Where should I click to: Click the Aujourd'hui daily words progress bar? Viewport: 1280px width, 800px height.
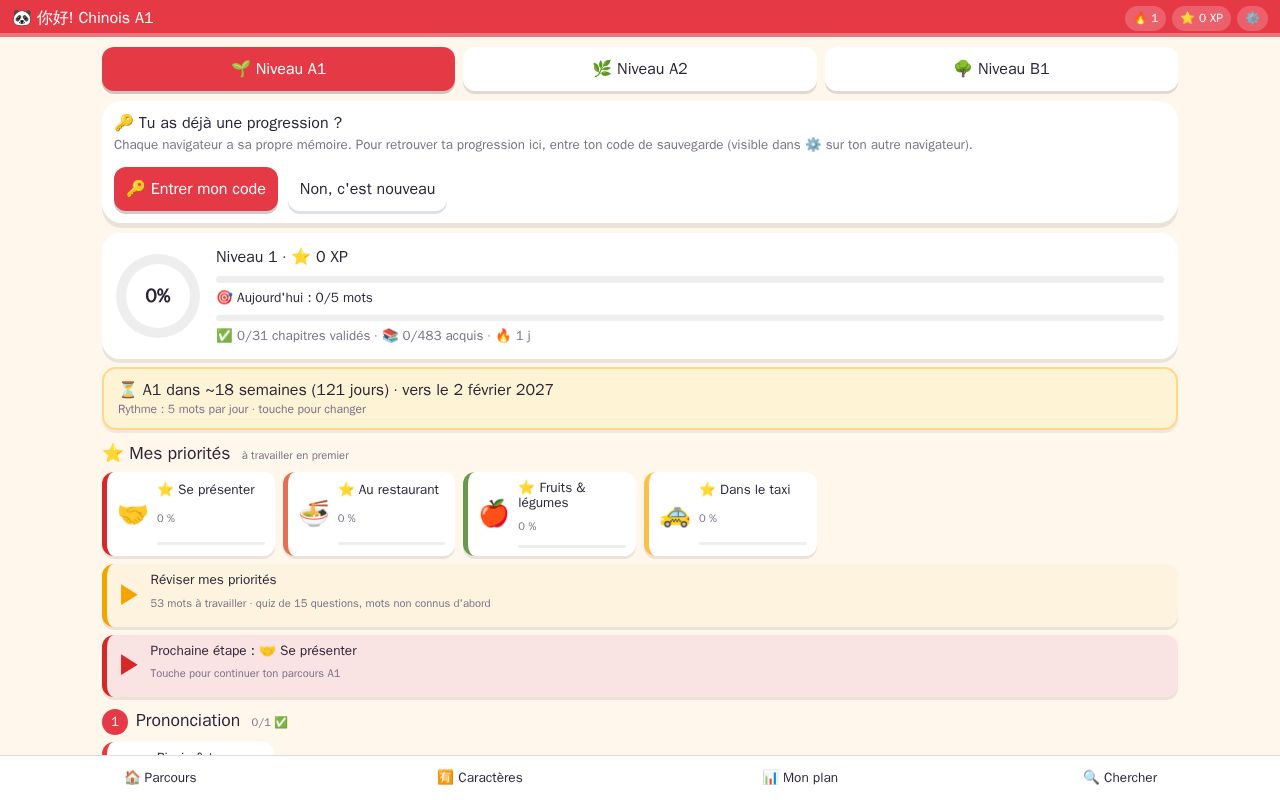690,318
